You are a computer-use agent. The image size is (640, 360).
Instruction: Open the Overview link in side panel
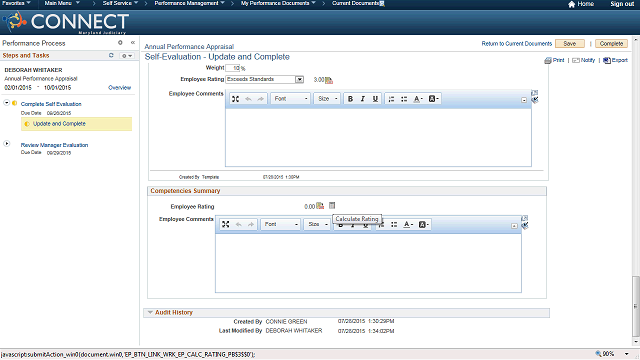click(x=120, y=88)
